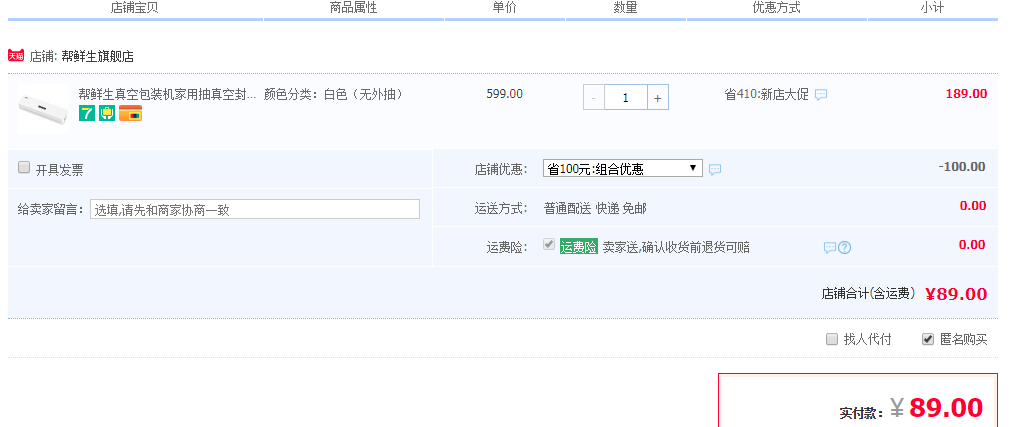Click the 卖家送,确认收货前退货可赔 description
The width and height of the screenshot is (1013, 427).
[x=676, y=247]
